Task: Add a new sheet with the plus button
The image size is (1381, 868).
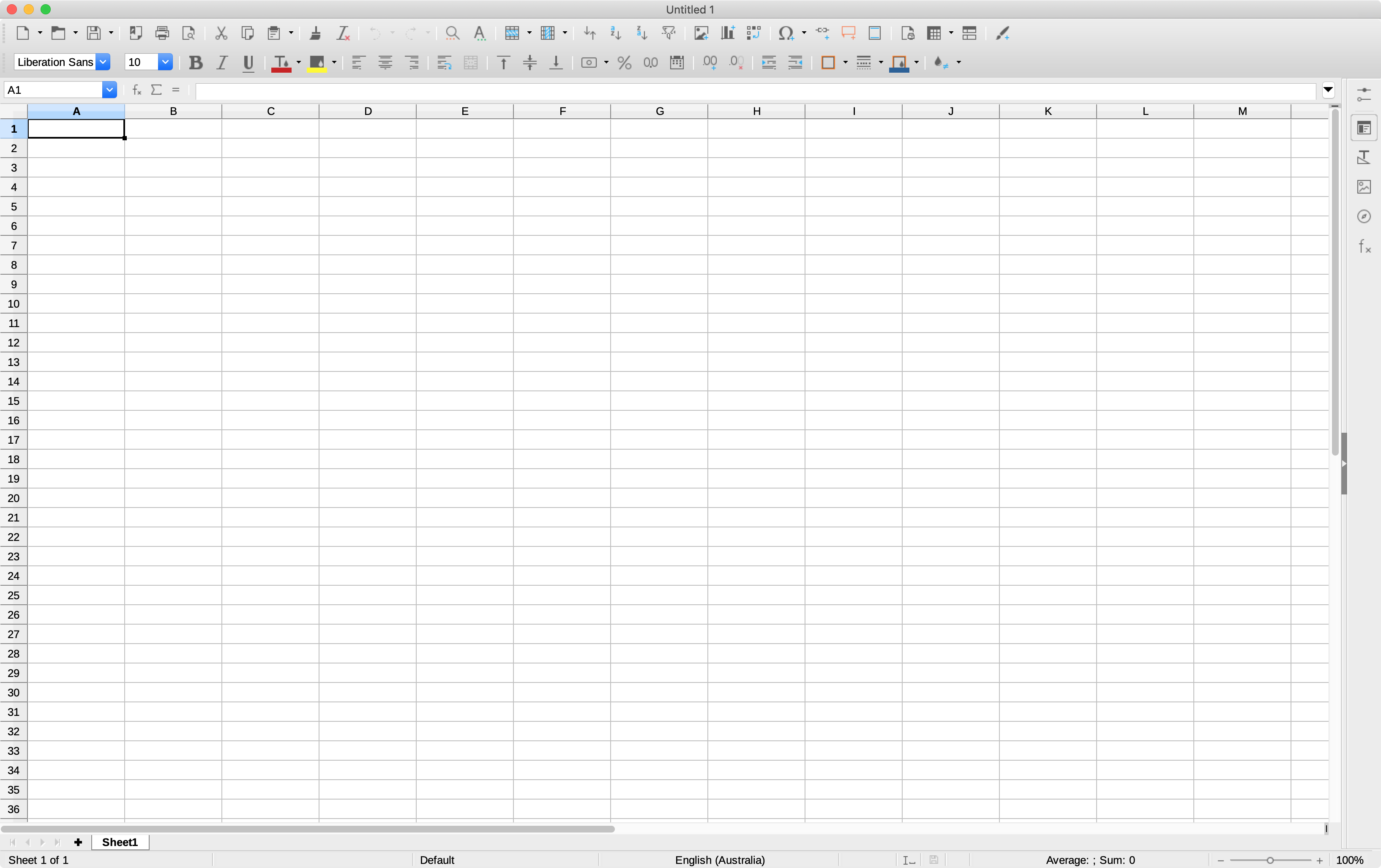Action: pyautogui.click(x=78, y=842)
